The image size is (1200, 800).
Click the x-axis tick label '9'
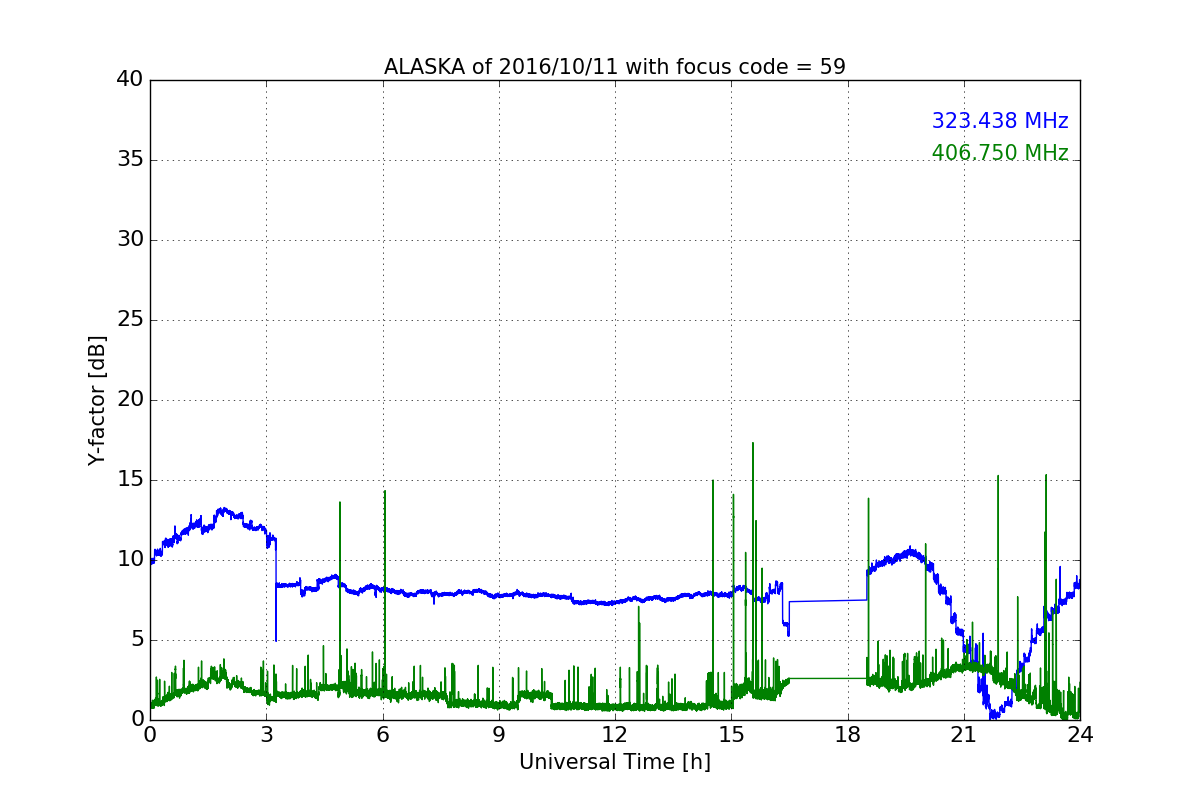tap(499, 734)
